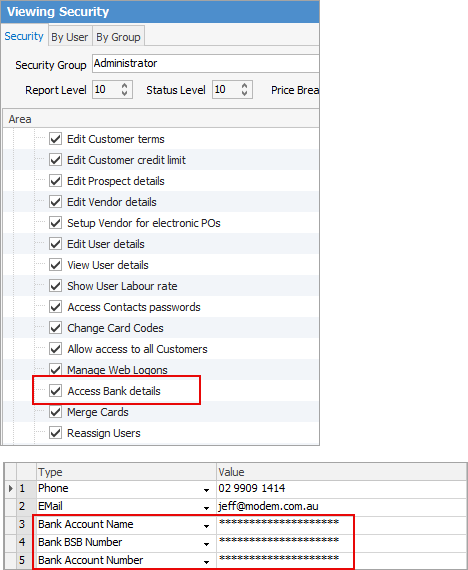Select the Merge Cards row label
The width and height of the screenshot is (468, 570).
coord(98,412)
